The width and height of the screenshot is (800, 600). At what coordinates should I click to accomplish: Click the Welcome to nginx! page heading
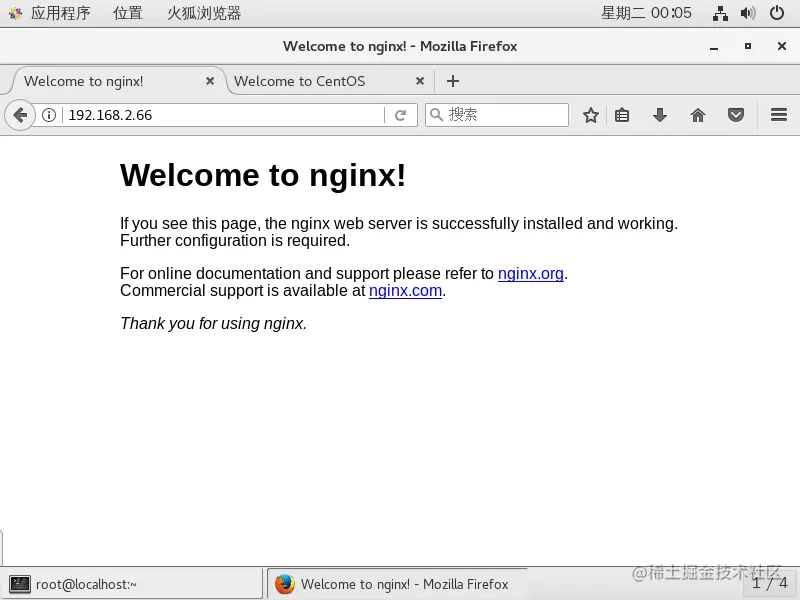[x=263, y=176]
